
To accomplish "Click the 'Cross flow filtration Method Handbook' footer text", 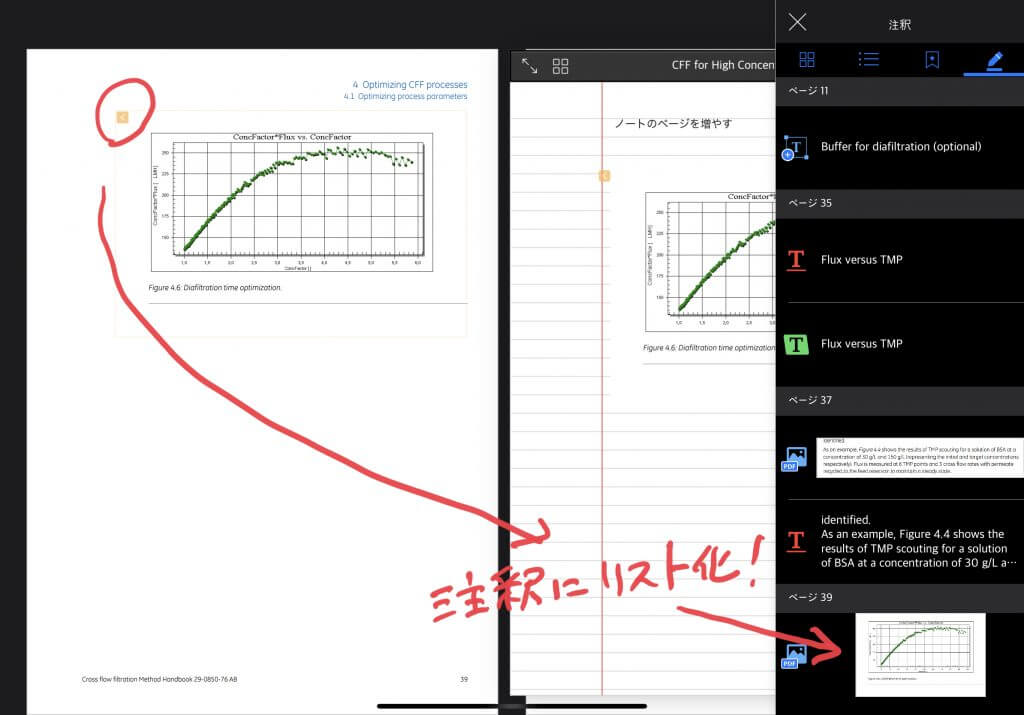I will pos(159,679).
